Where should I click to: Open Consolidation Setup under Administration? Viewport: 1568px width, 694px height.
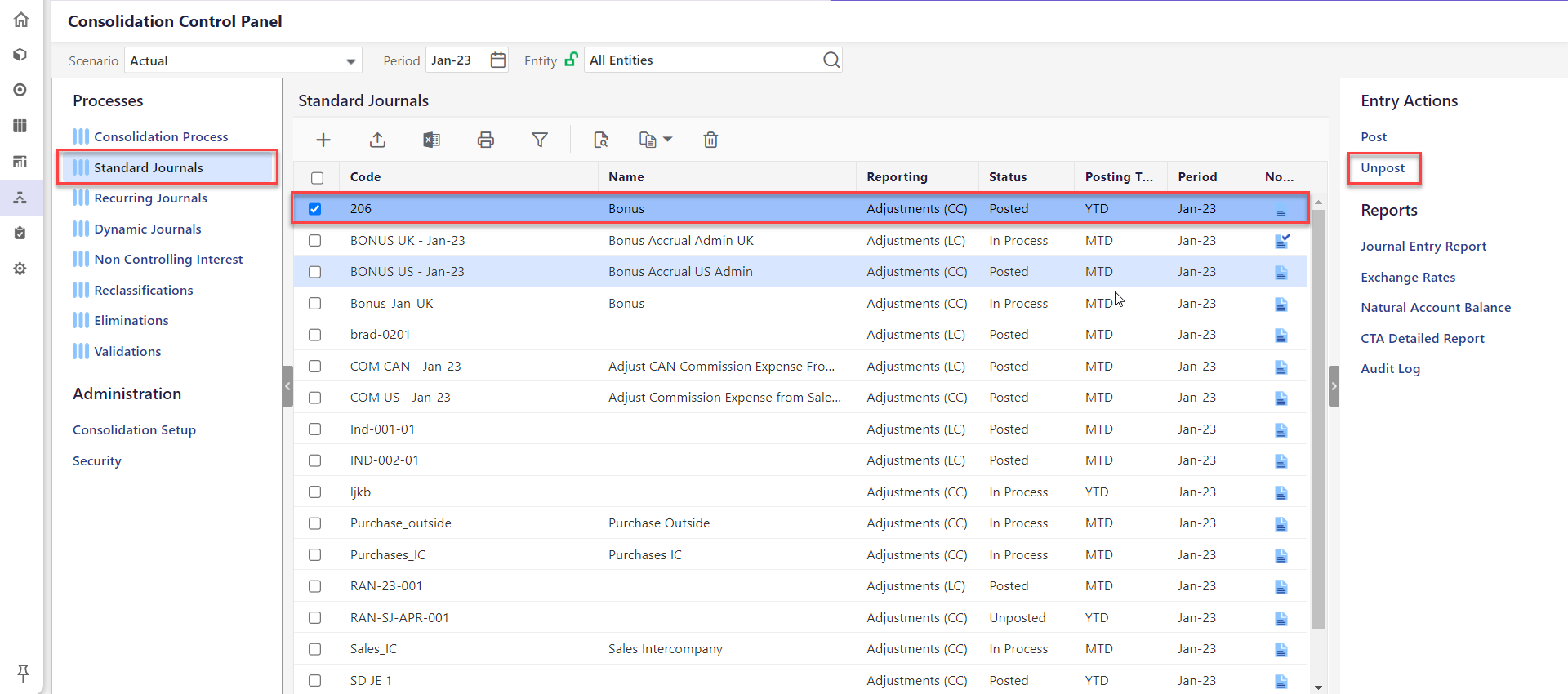click(134, 429)
